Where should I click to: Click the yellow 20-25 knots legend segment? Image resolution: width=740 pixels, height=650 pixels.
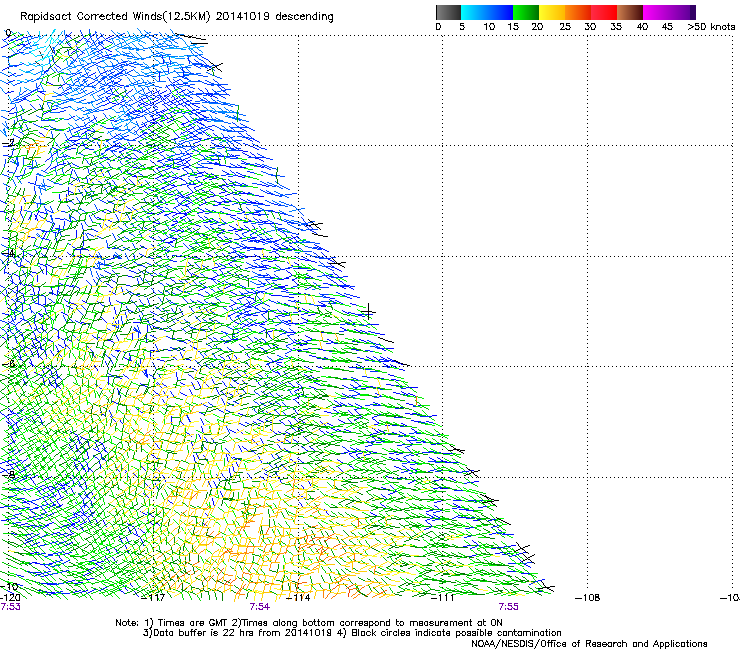[x=552, y=12]
